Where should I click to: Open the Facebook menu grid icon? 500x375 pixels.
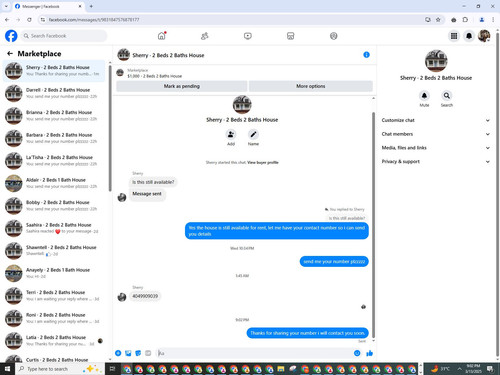(454, 36)
